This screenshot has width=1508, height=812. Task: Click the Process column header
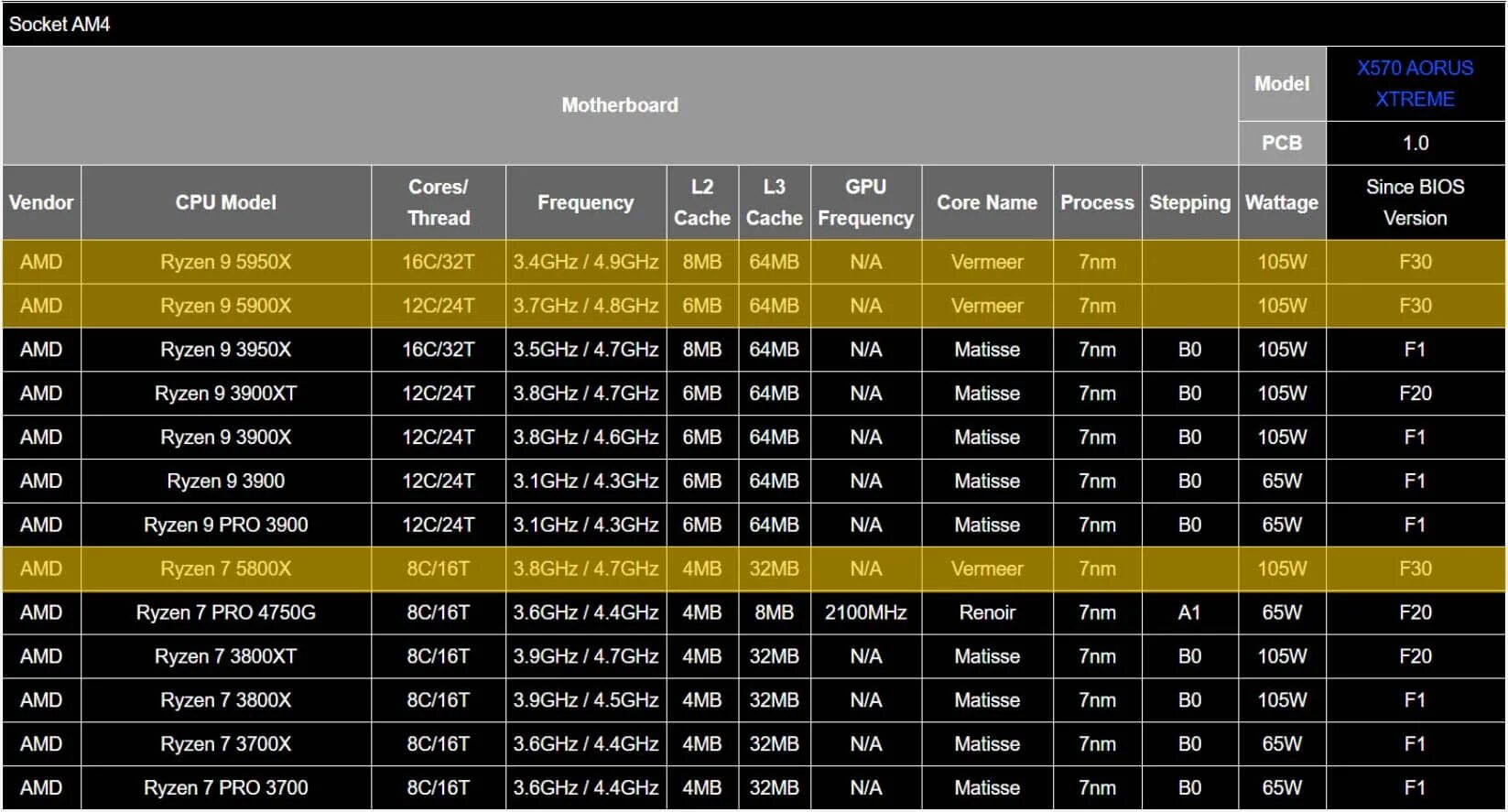pos(1097,202)
